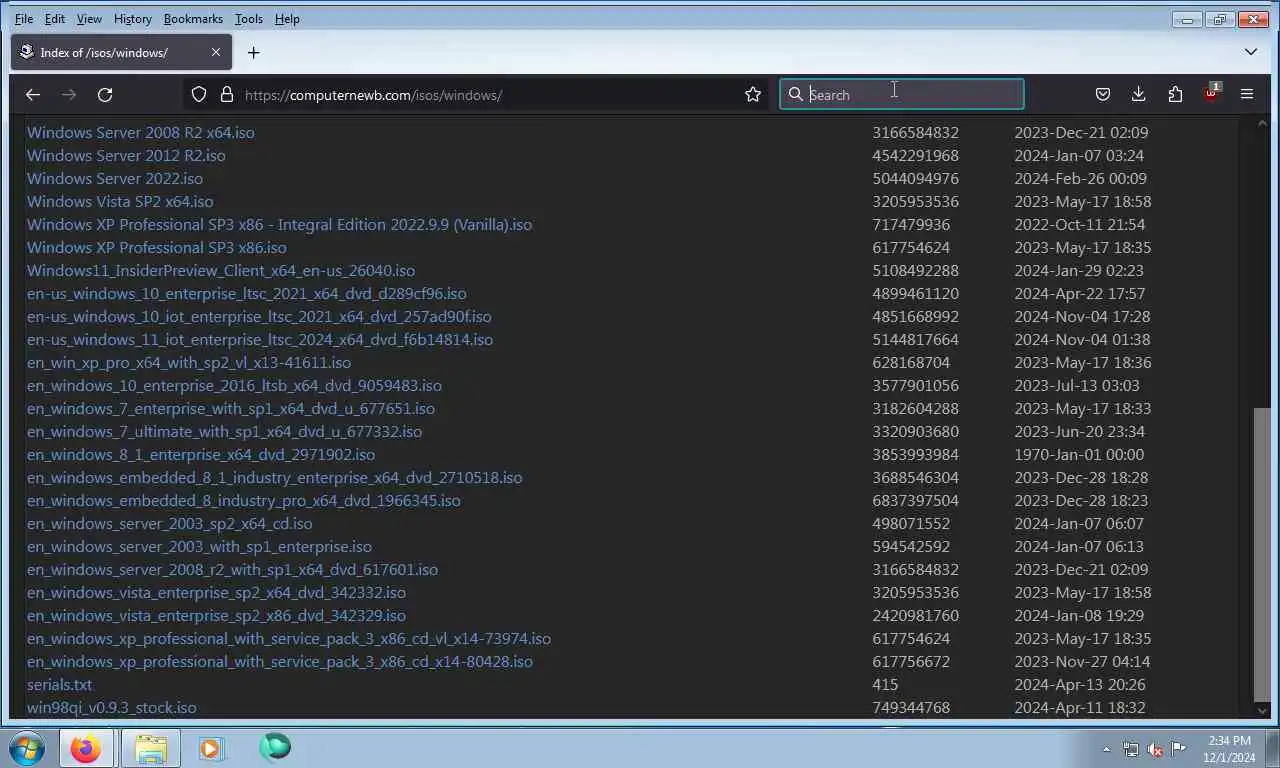
Task: Download en_windows_vista_enterprise_sp2_x64 iso
Action: [216, 592]
